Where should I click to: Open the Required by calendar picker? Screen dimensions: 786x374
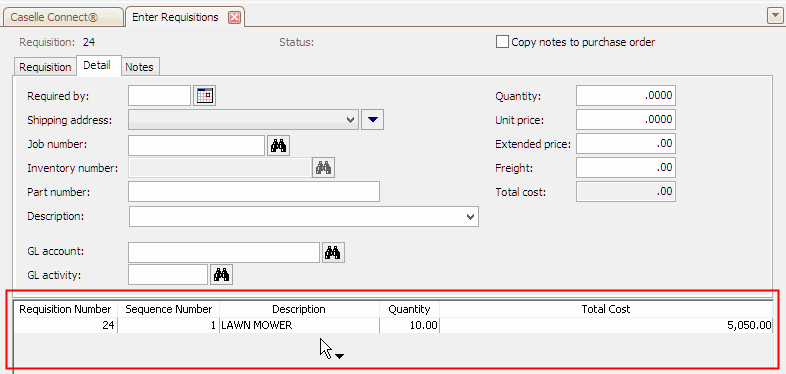pos(205,96)
